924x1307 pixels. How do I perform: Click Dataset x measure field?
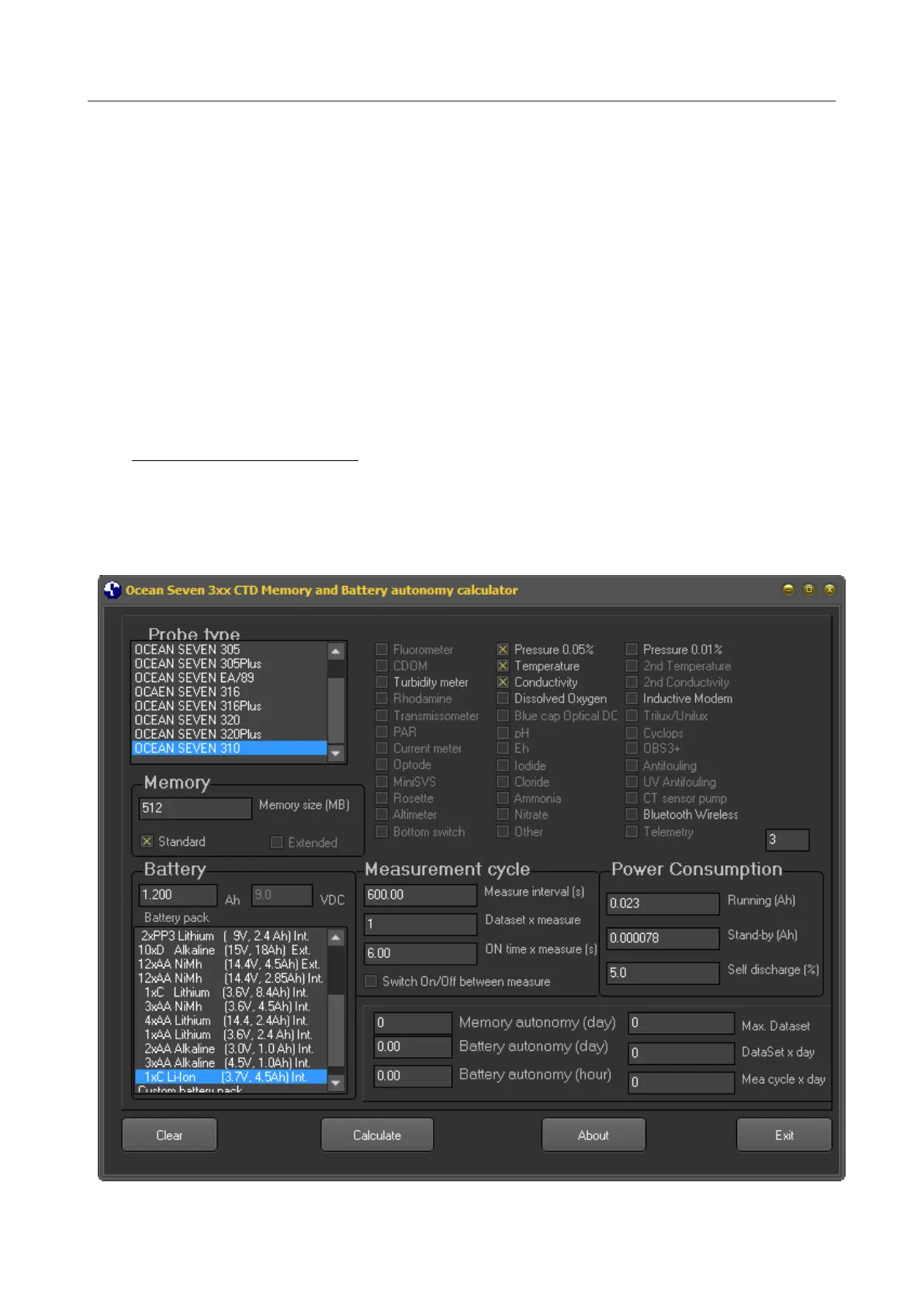[x=420, y=924]
